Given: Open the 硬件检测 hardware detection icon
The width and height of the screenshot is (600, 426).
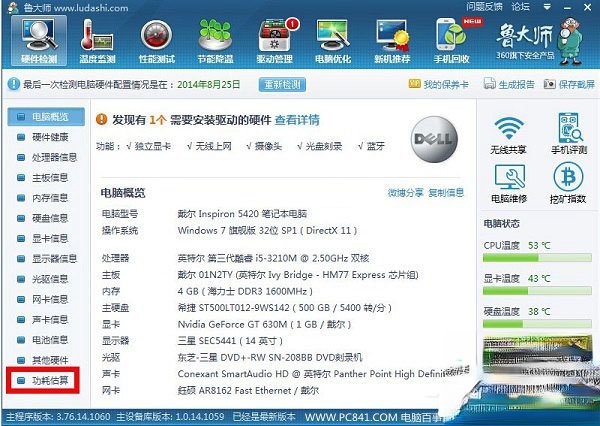Looking at the screenshot, I should pyautogui.click(x=39, y=41).
